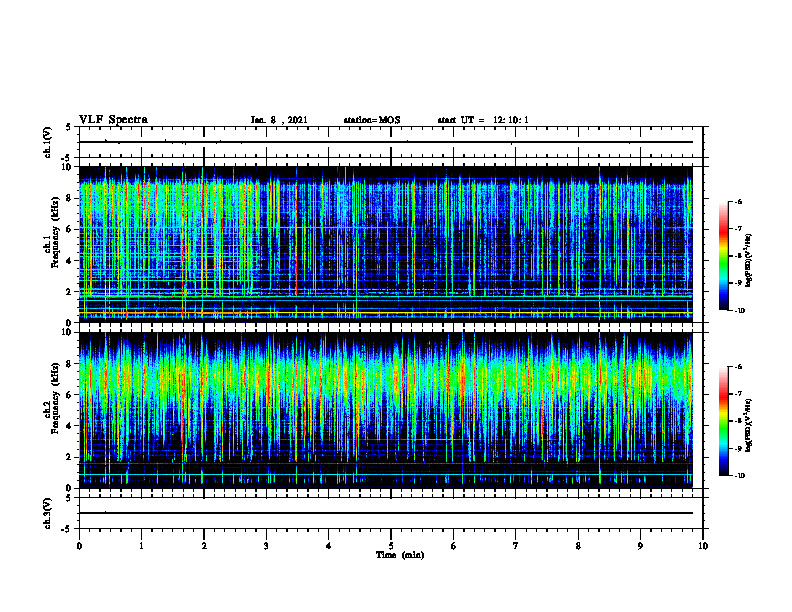Click the ch.1 spectrogram panel
The height and width of the screenshot is (612, 792).
[x=386, y=244]
